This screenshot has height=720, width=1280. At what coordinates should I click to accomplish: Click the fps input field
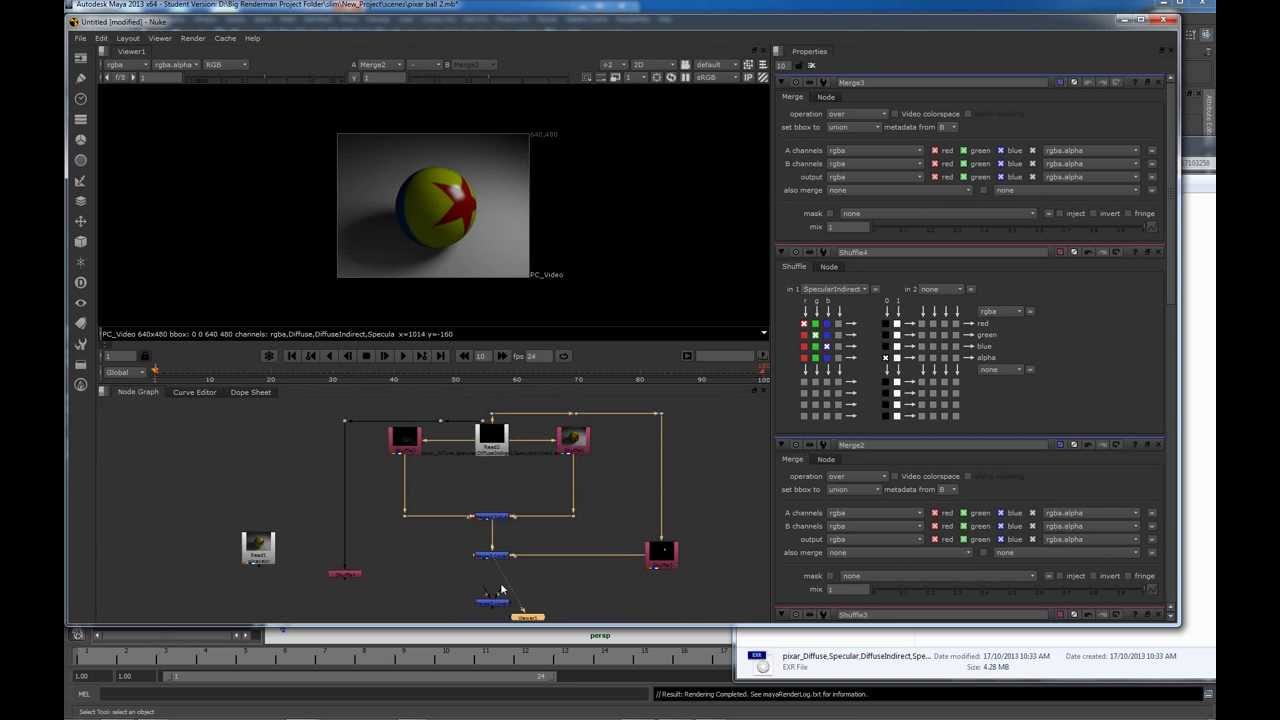[537, 356]
